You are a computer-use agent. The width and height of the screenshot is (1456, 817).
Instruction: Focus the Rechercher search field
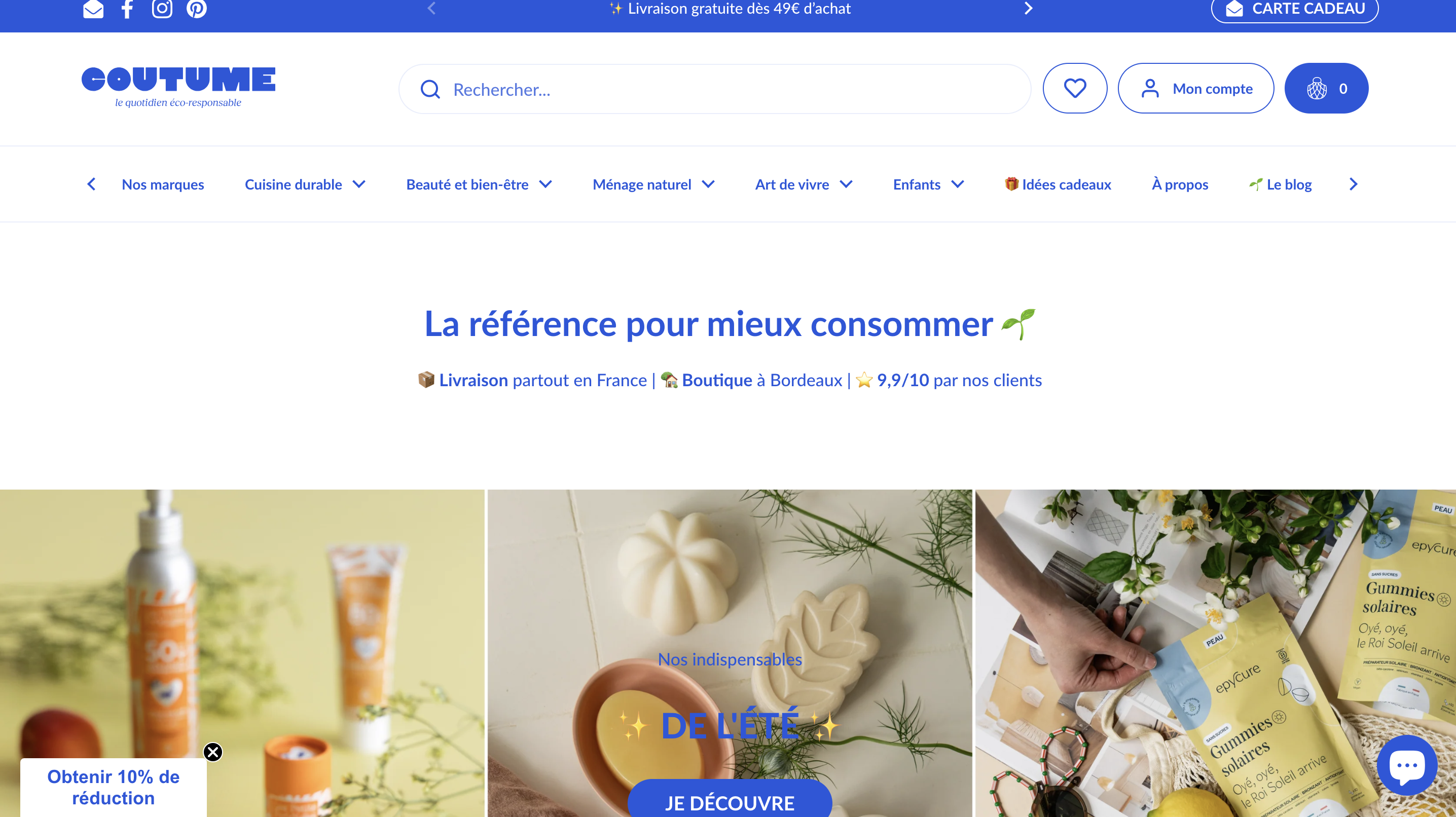(x=715, y=89)
